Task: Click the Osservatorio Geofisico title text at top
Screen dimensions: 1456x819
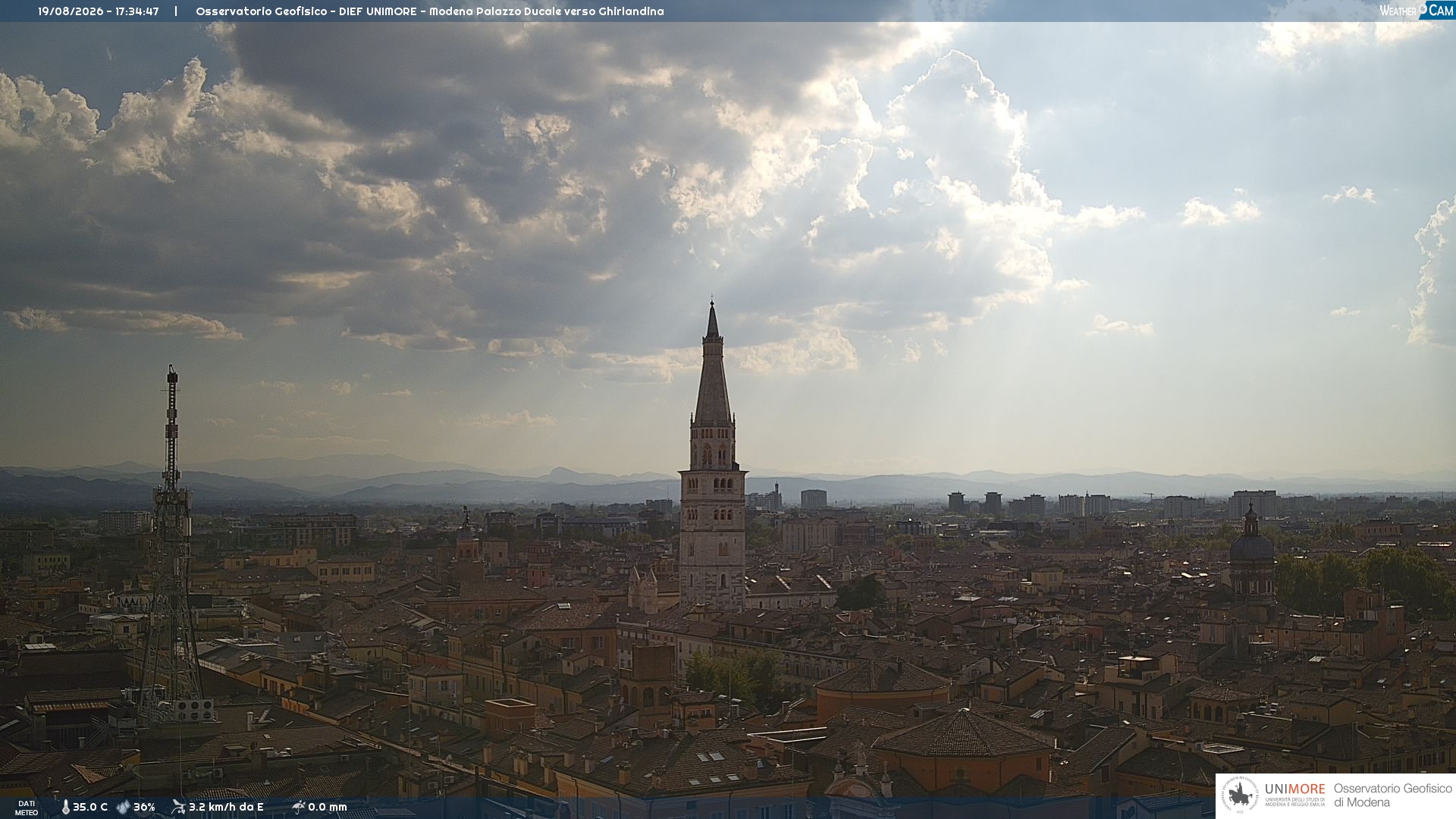Action: (429, 11)
